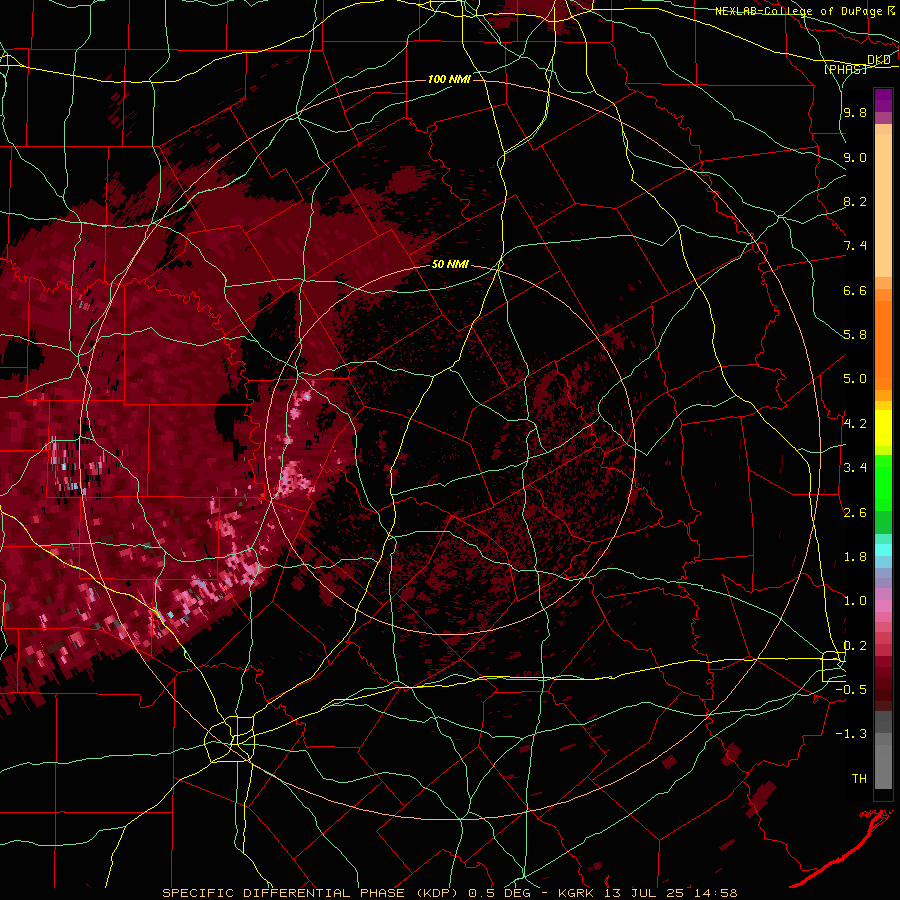
Task: Click the [PHAS] units label
Action: (x=845, y=69)
